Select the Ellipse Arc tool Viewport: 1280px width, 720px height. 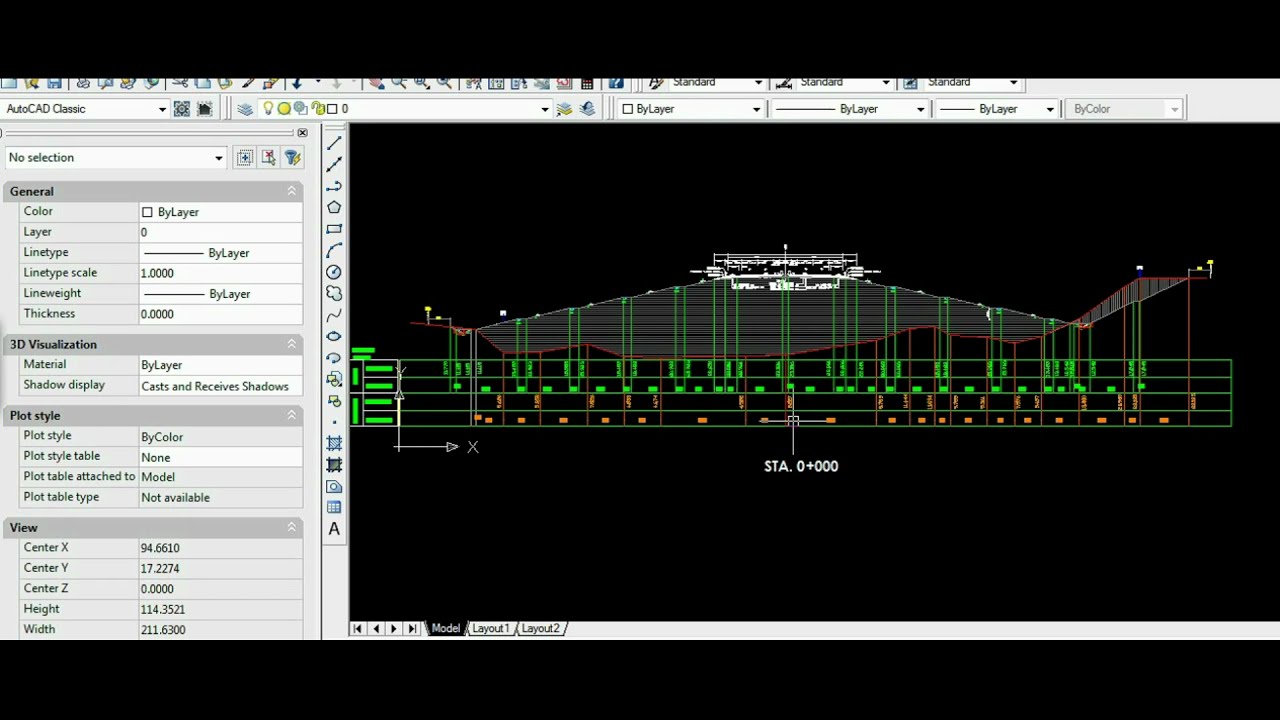click(x=334, y=357)
